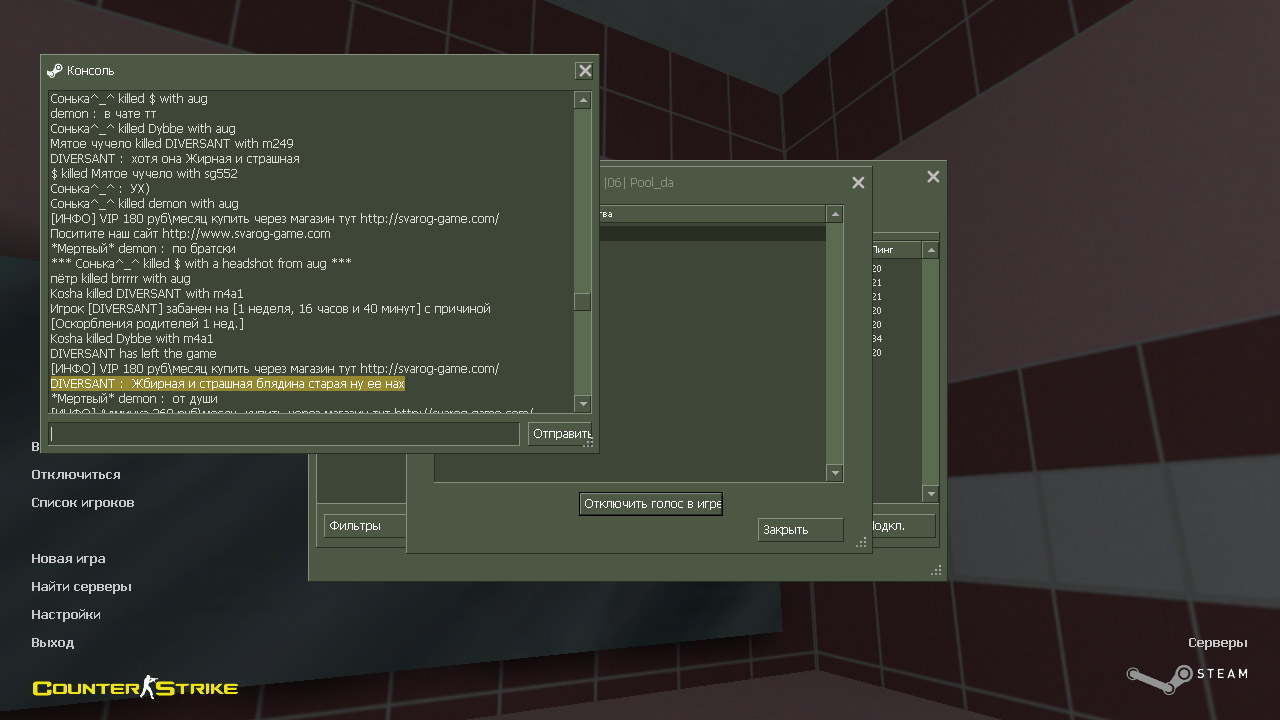Click the line 'Сонька^_^ killed demon with aug'
1280x720 pixels.
144,204
